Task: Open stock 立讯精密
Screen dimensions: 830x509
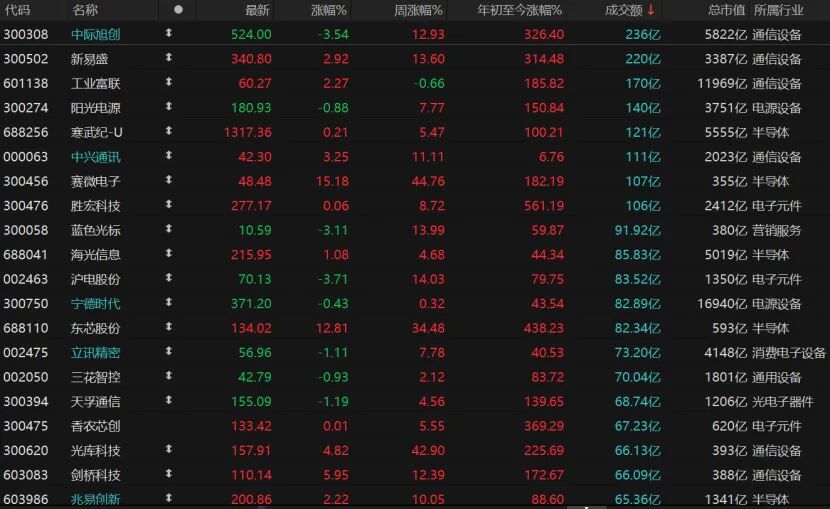Action: coord(96,353)
